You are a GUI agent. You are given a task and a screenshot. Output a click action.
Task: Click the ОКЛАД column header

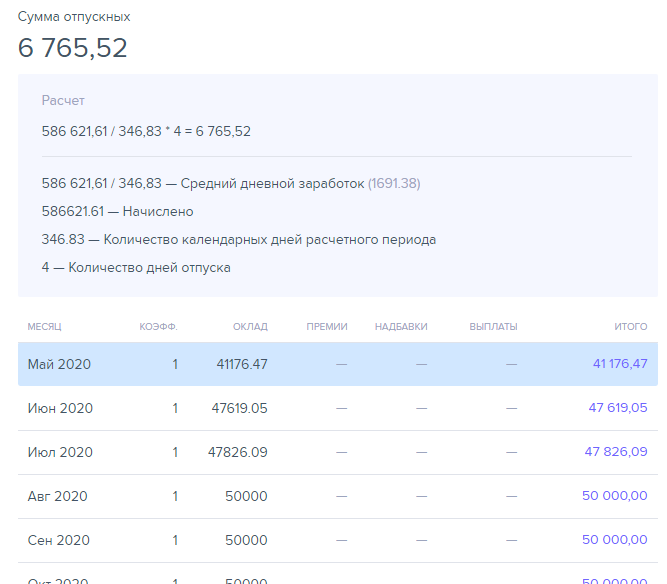[250, 327]
